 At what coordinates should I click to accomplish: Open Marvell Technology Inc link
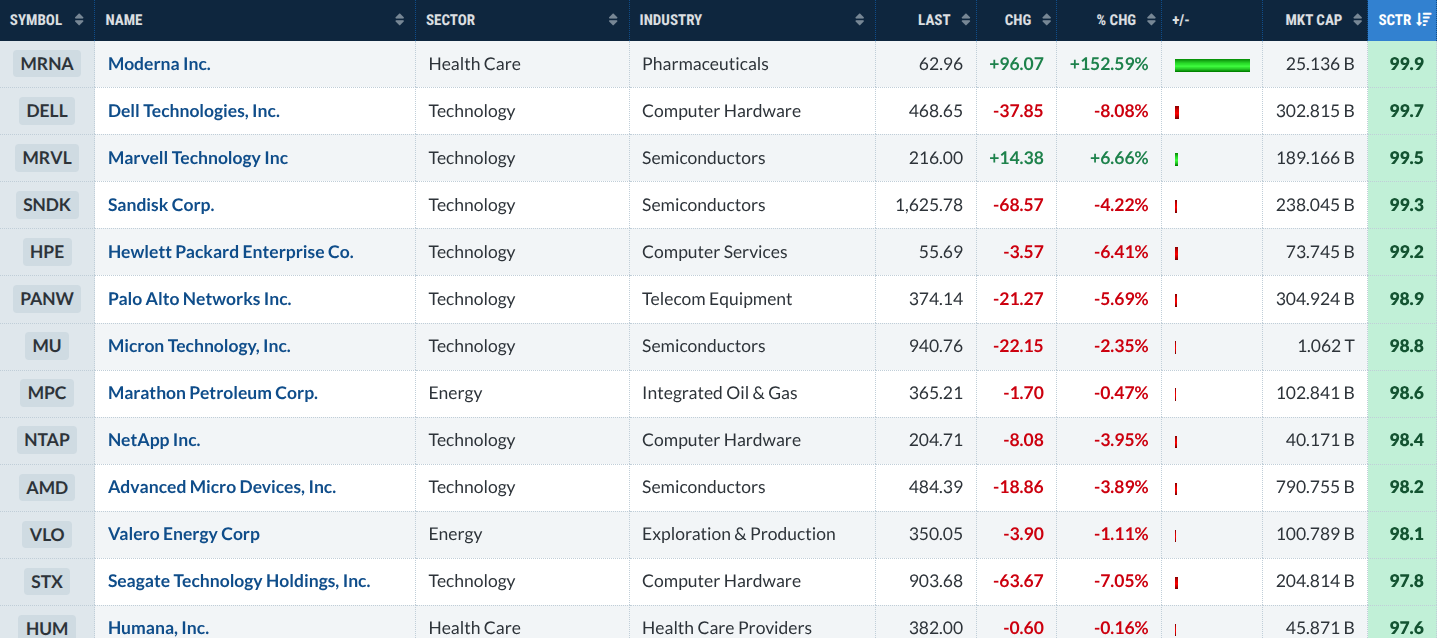[x=198, y=158]
